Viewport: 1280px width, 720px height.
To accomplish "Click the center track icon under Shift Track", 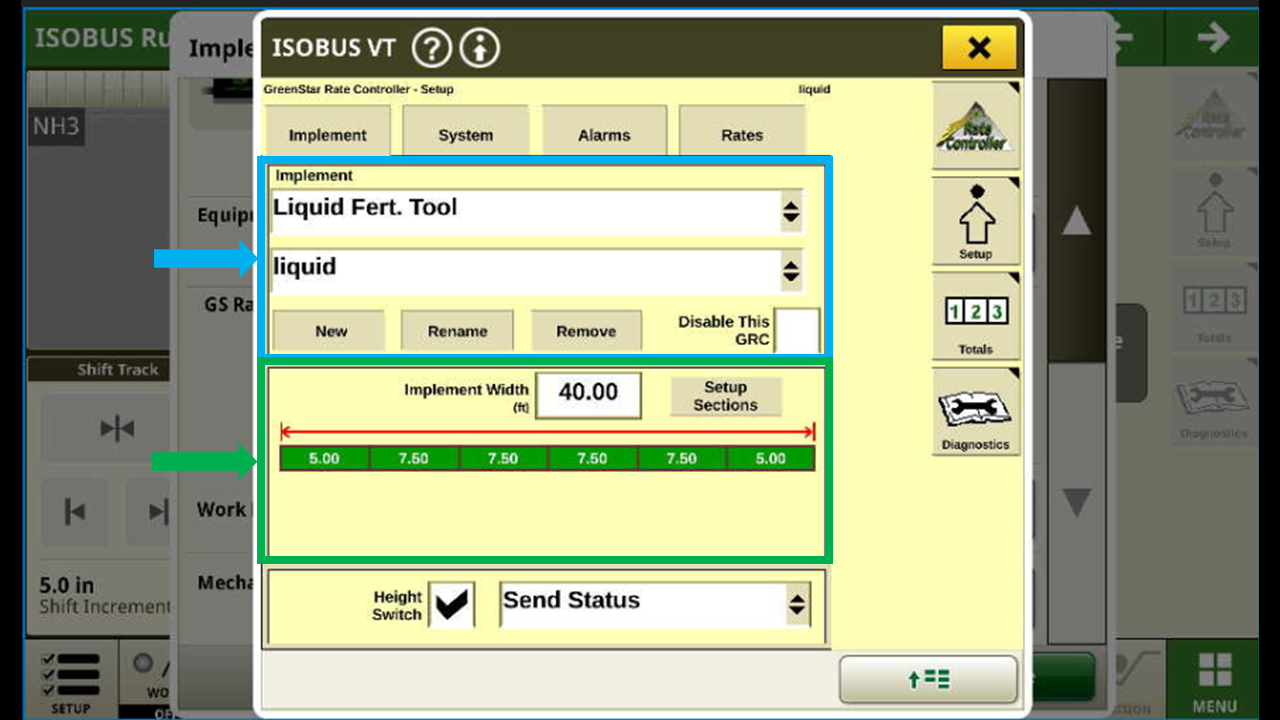I will click(117, 429).
